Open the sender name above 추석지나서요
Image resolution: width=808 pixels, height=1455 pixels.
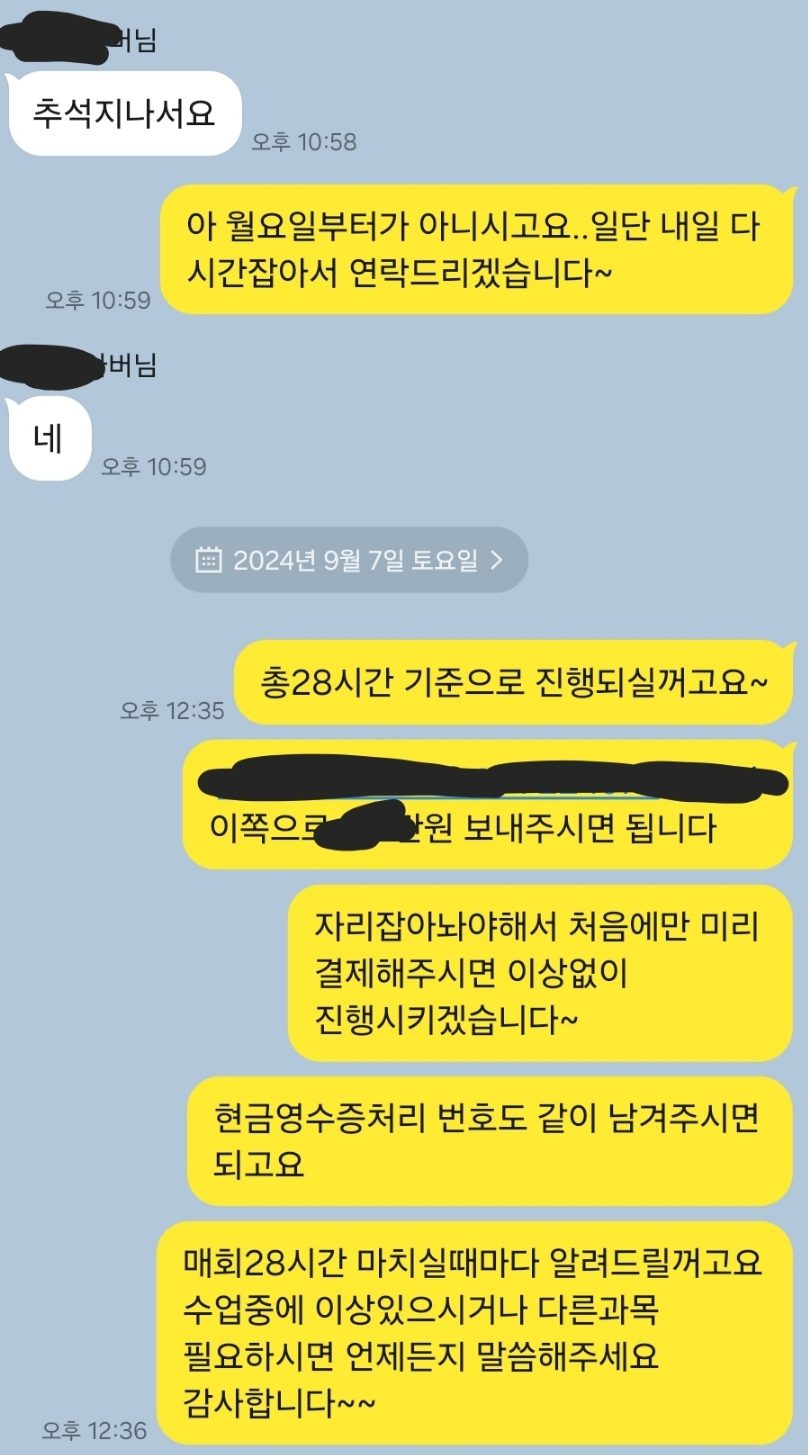pyautogui.click(x=80, y=41)
